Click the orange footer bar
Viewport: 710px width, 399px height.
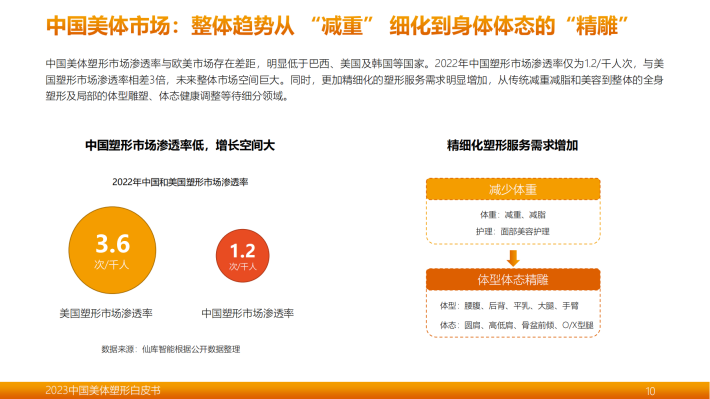[355, 390]
